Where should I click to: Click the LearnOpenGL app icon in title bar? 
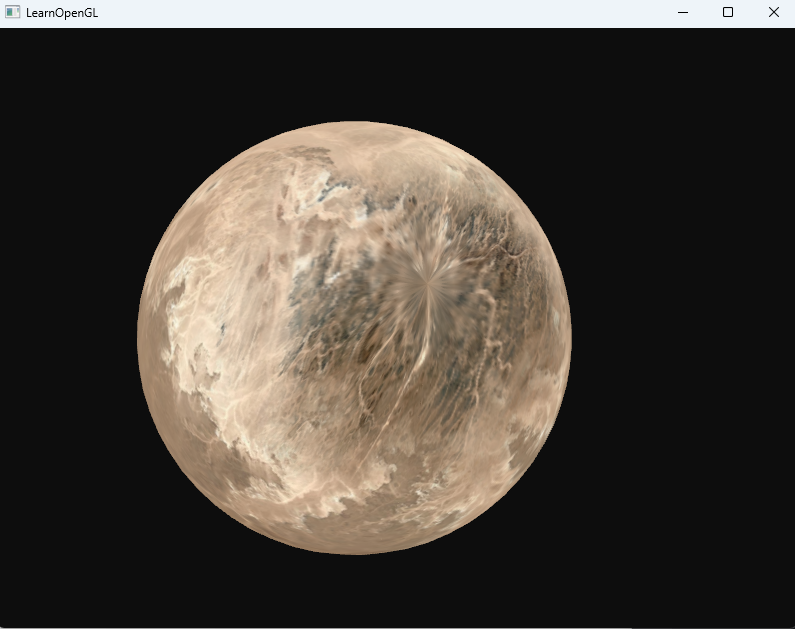[12, 12]
